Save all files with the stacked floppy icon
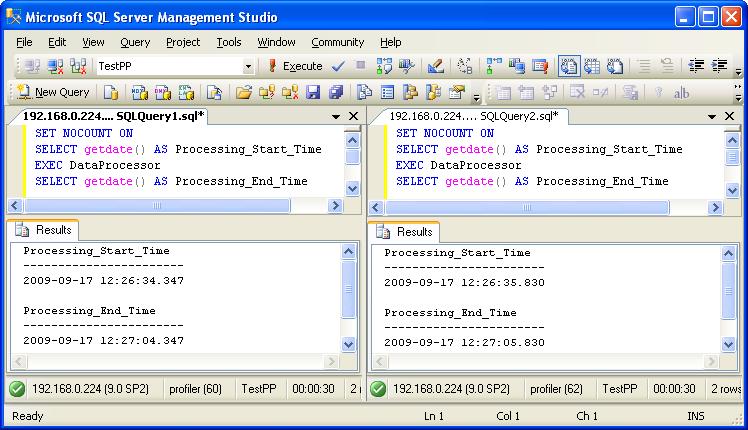Viewport: 748px width, 430px height. pos(336,92)
